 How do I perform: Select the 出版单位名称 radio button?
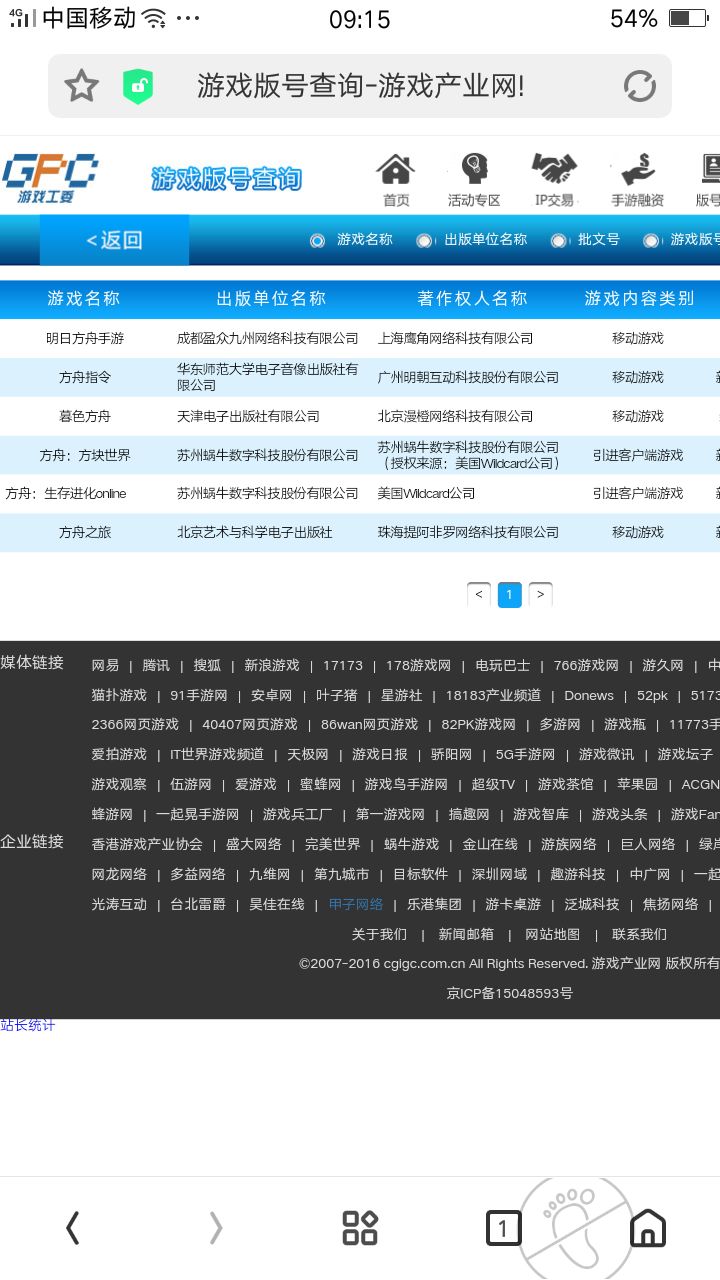pos(424,240)
